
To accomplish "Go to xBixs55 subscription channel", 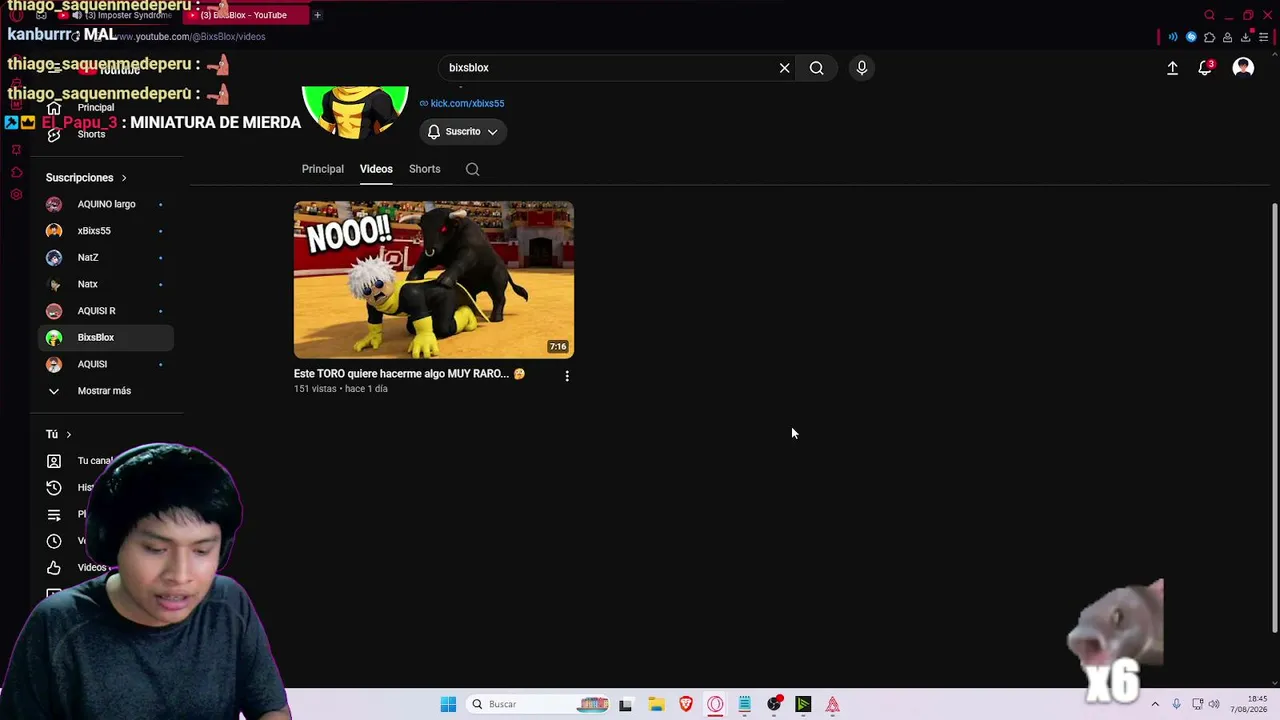I will 105,231.
